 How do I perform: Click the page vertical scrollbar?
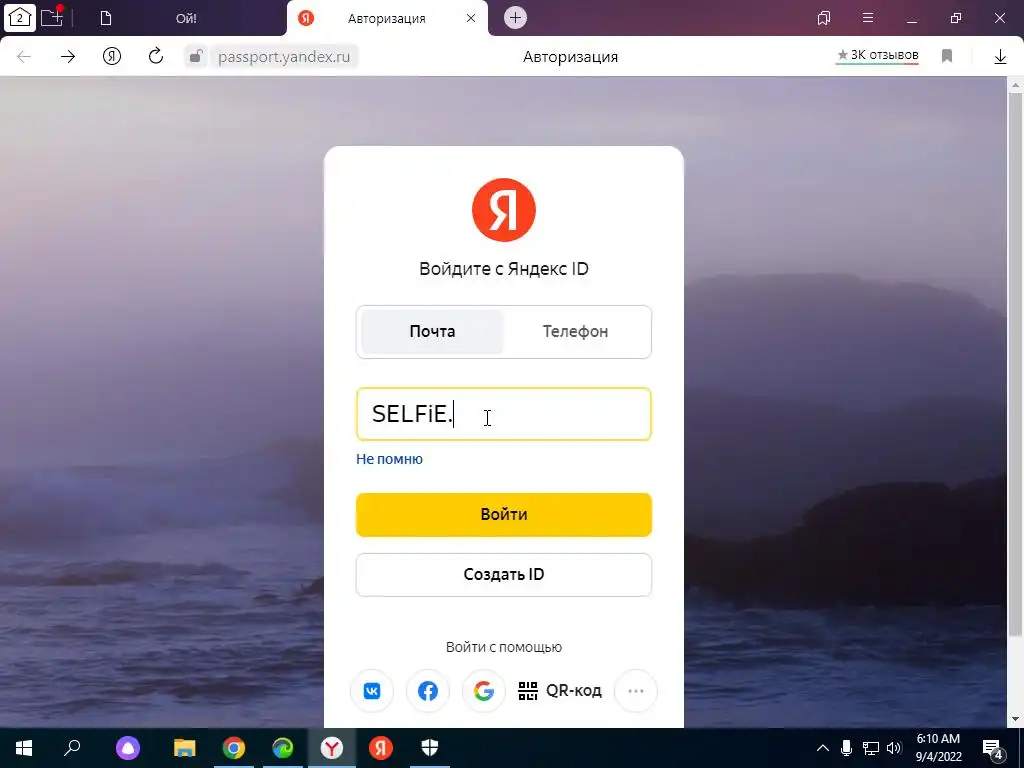click(x=1016, y=366)
